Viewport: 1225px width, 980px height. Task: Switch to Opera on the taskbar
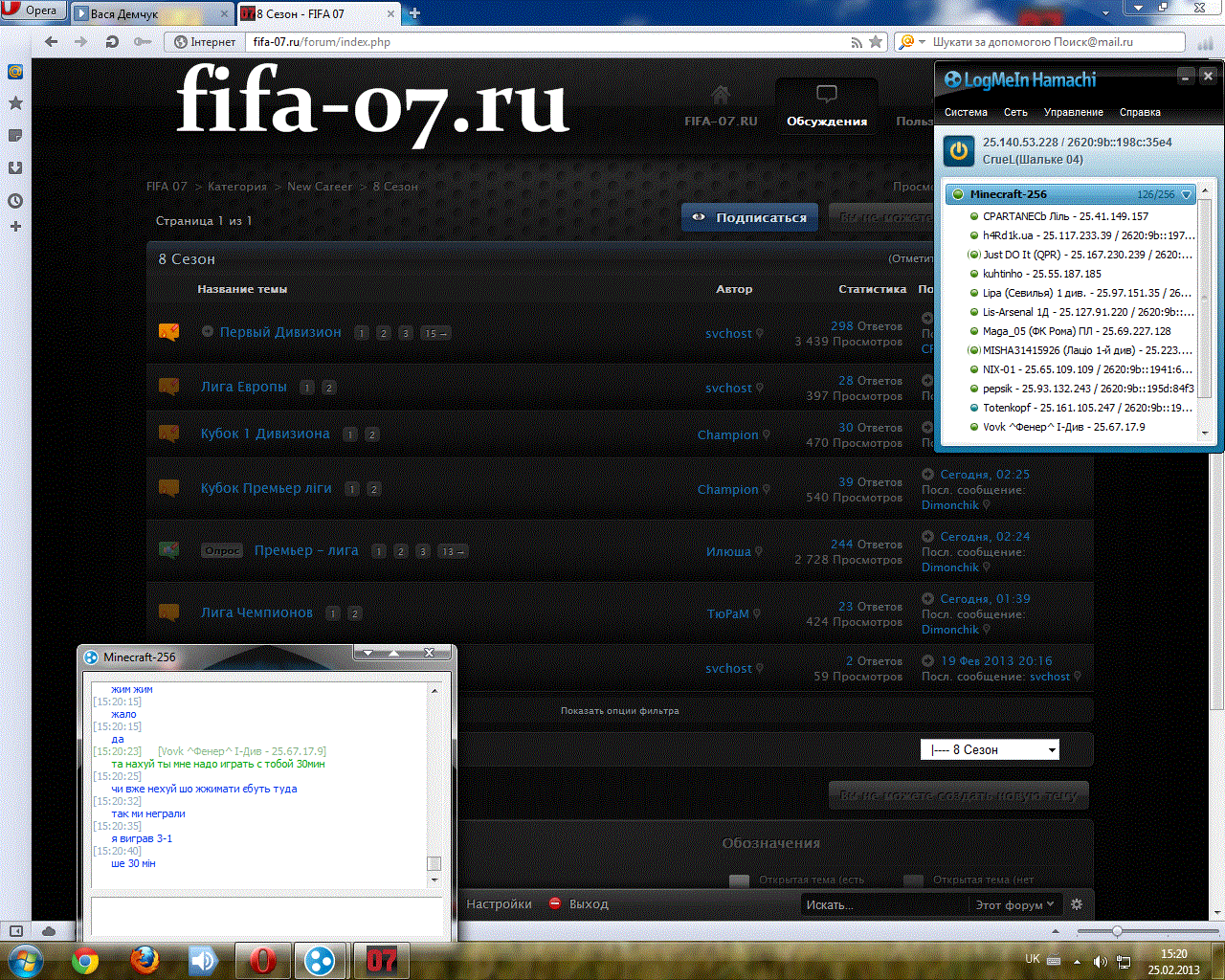tap(262, 960)
